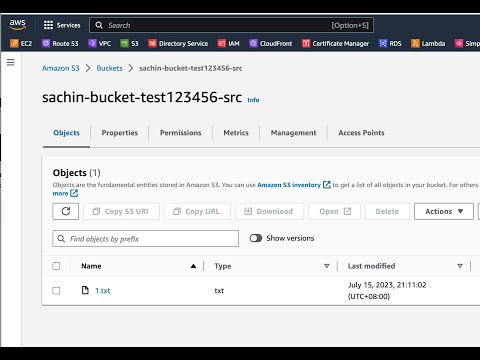
Task: Switch to the Properties tab
Action: (x=120, y=133)
